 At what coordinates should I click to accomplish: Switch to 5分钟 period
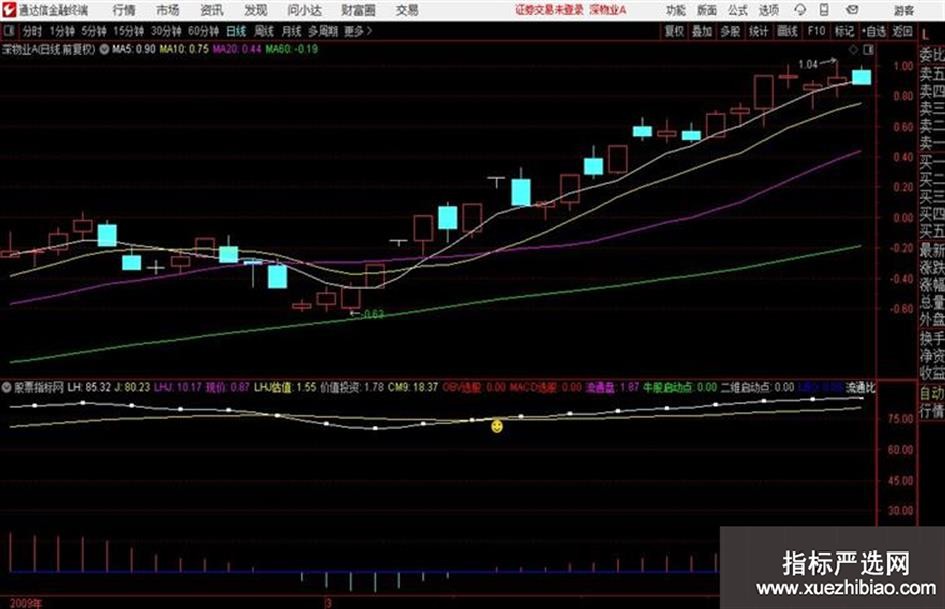click(x=93, y=31)
